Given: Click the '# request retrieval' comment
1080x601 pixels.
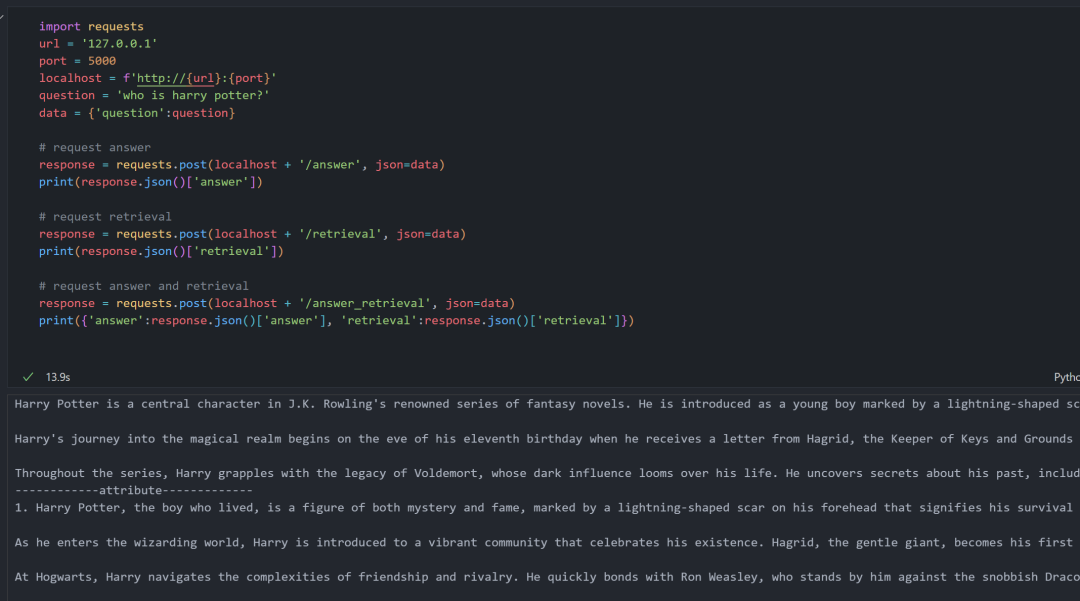Looking at the screenshot, I should click(x=105, y=216).
